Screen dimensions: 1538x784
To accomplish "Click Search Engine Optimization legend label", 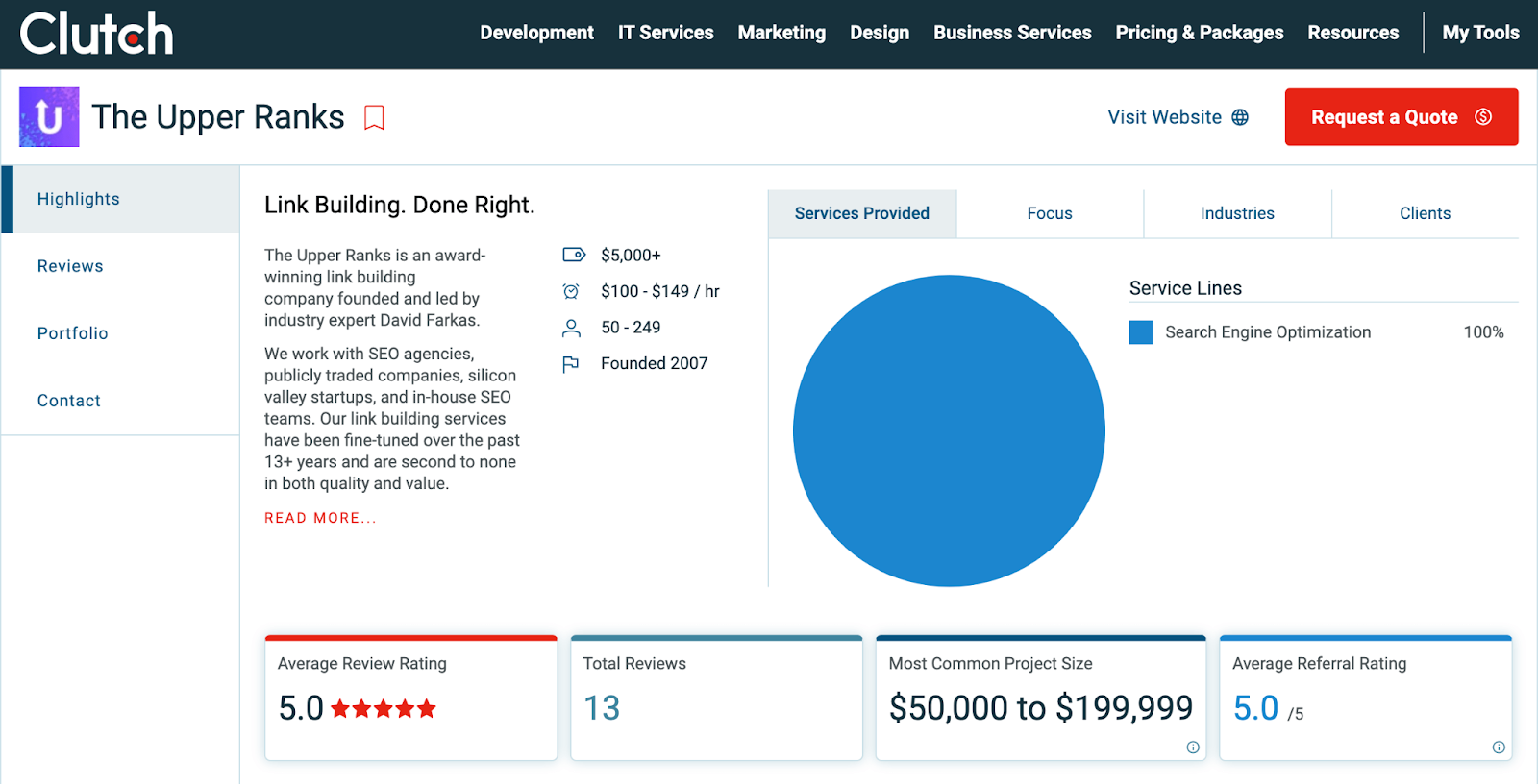I will click(x=1268, y=332).
